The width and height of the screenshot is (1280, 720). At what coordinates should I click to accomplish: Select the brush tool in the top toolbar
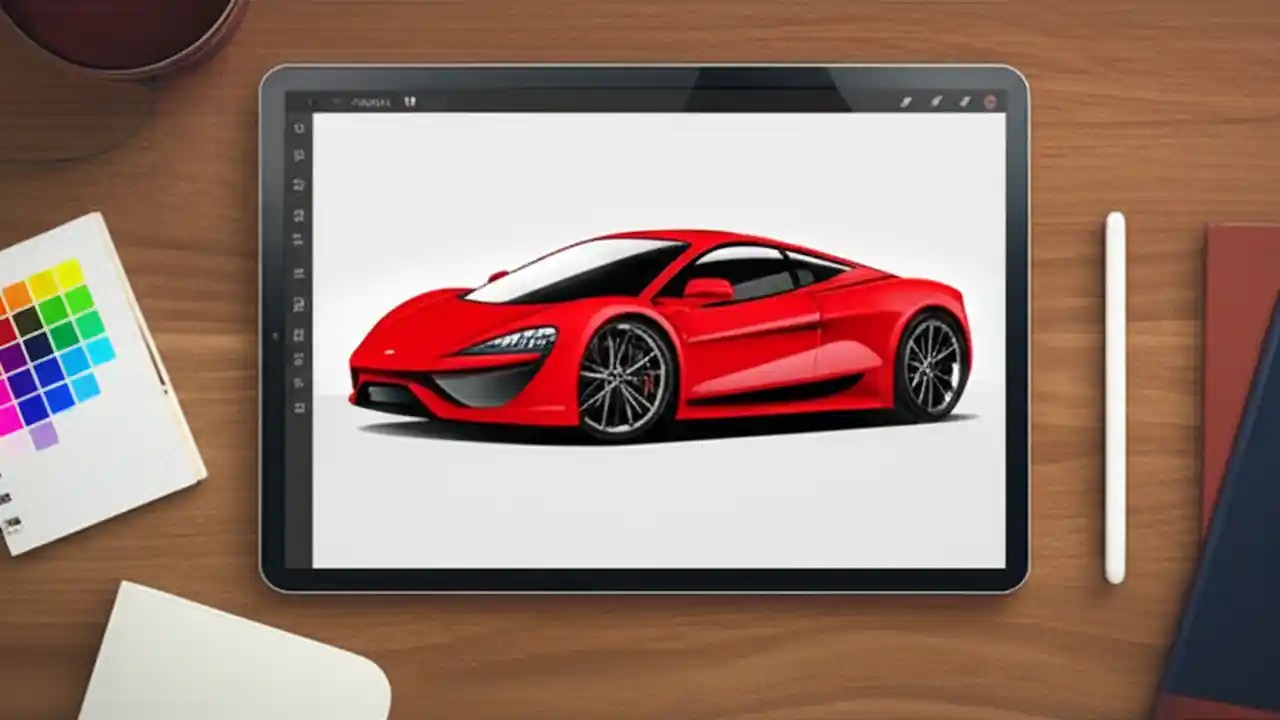[906, 100]
